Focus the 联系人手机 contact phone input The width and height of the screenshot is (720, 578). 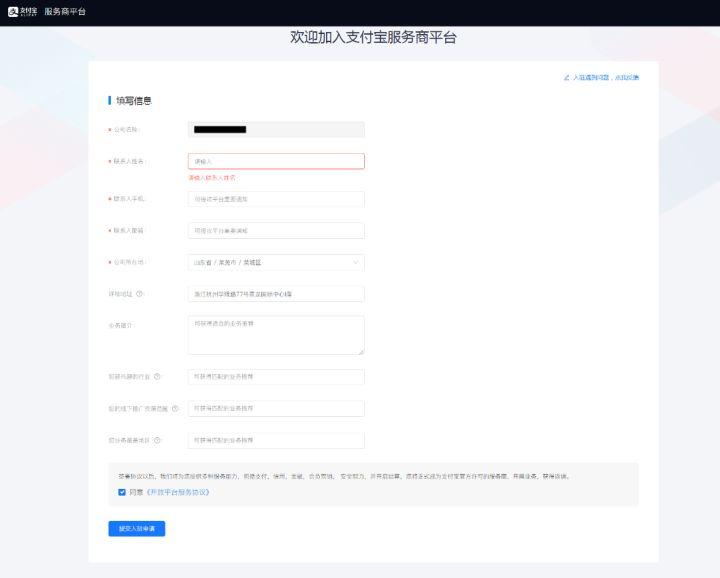pyautogui.click(x=276, y=199)
